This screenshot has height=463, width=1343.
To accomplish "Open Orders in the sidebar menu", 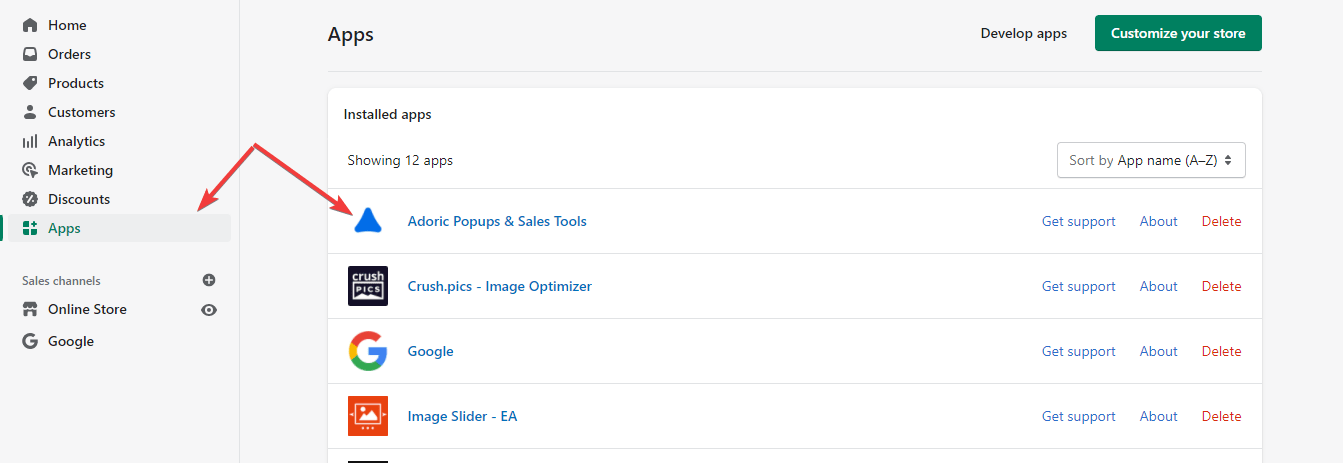I will [x=69, y=54].
